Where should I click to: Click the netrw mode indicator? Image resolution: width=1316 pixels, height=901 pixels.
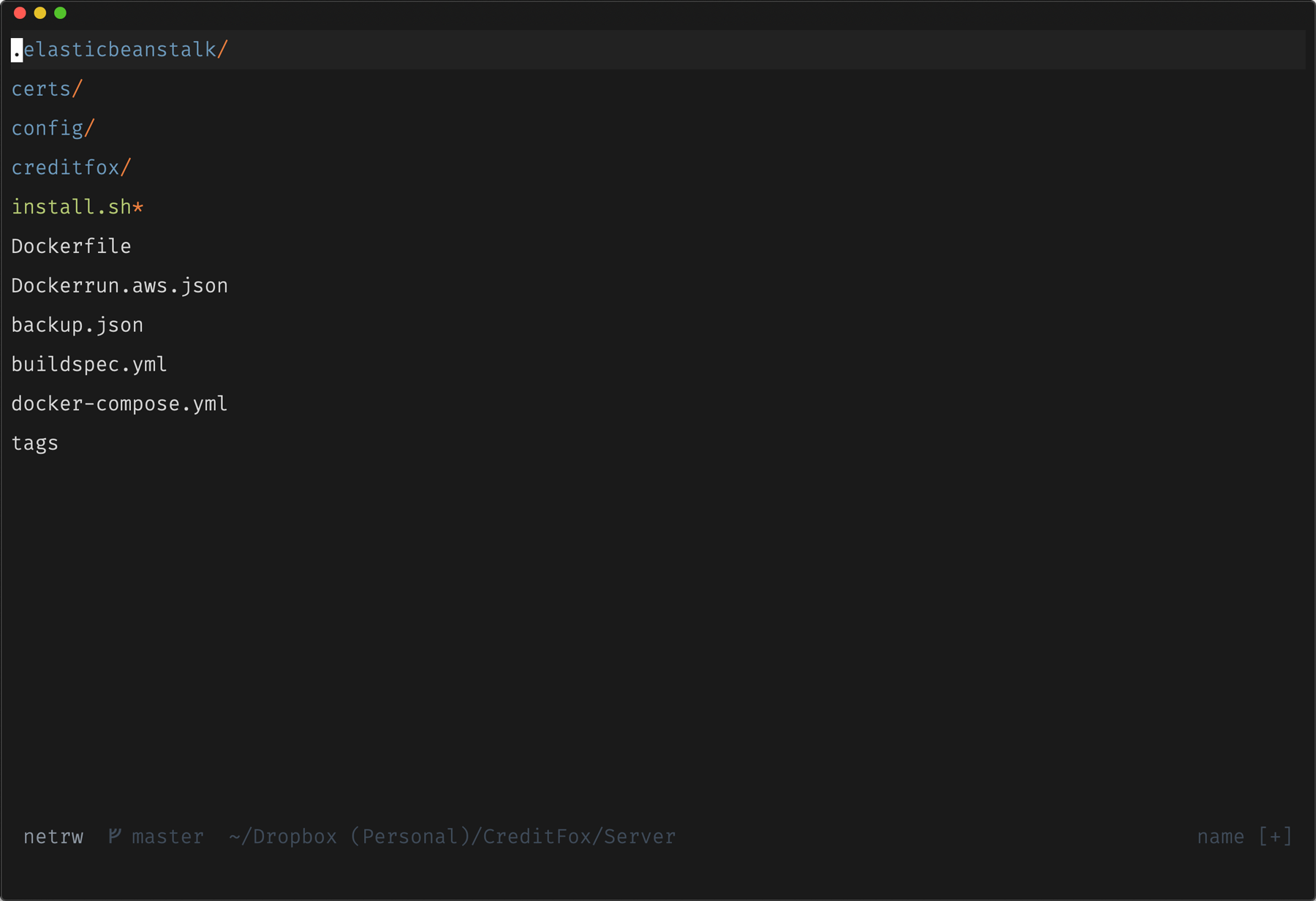53,837
